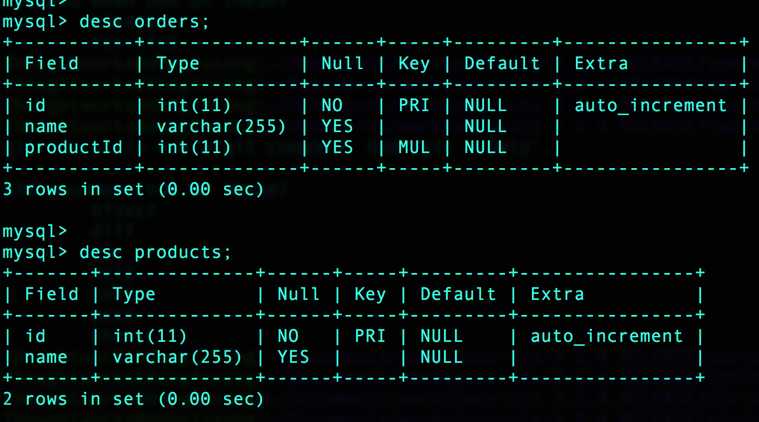Click the Field header in orders table
The width and height of the screenshot is (759, 422).
(51, 63)
